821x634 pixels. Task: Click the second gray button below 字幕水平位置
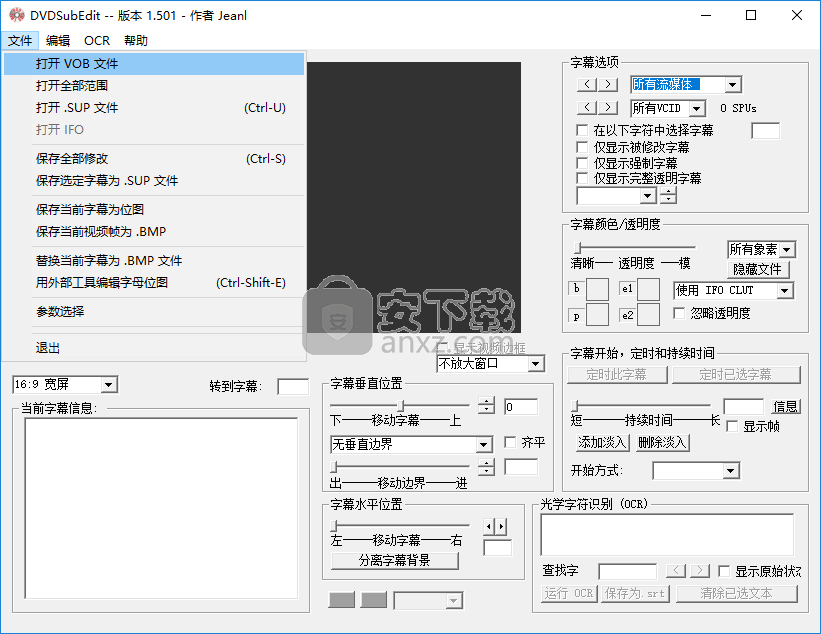pyautogui.click(x=374, y=600)
